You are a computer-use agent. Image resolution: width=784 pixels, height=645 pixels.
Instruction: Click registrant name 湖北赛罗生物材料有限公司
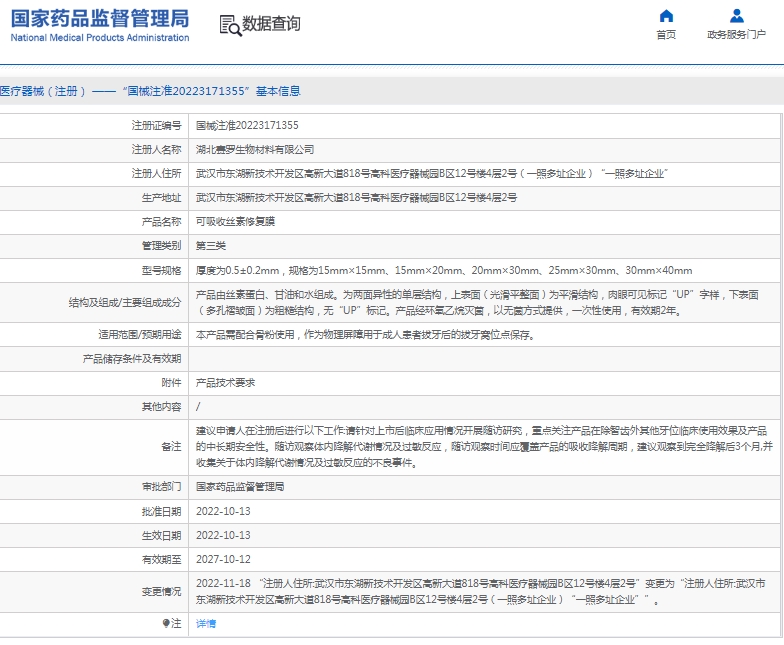(255, 149)
